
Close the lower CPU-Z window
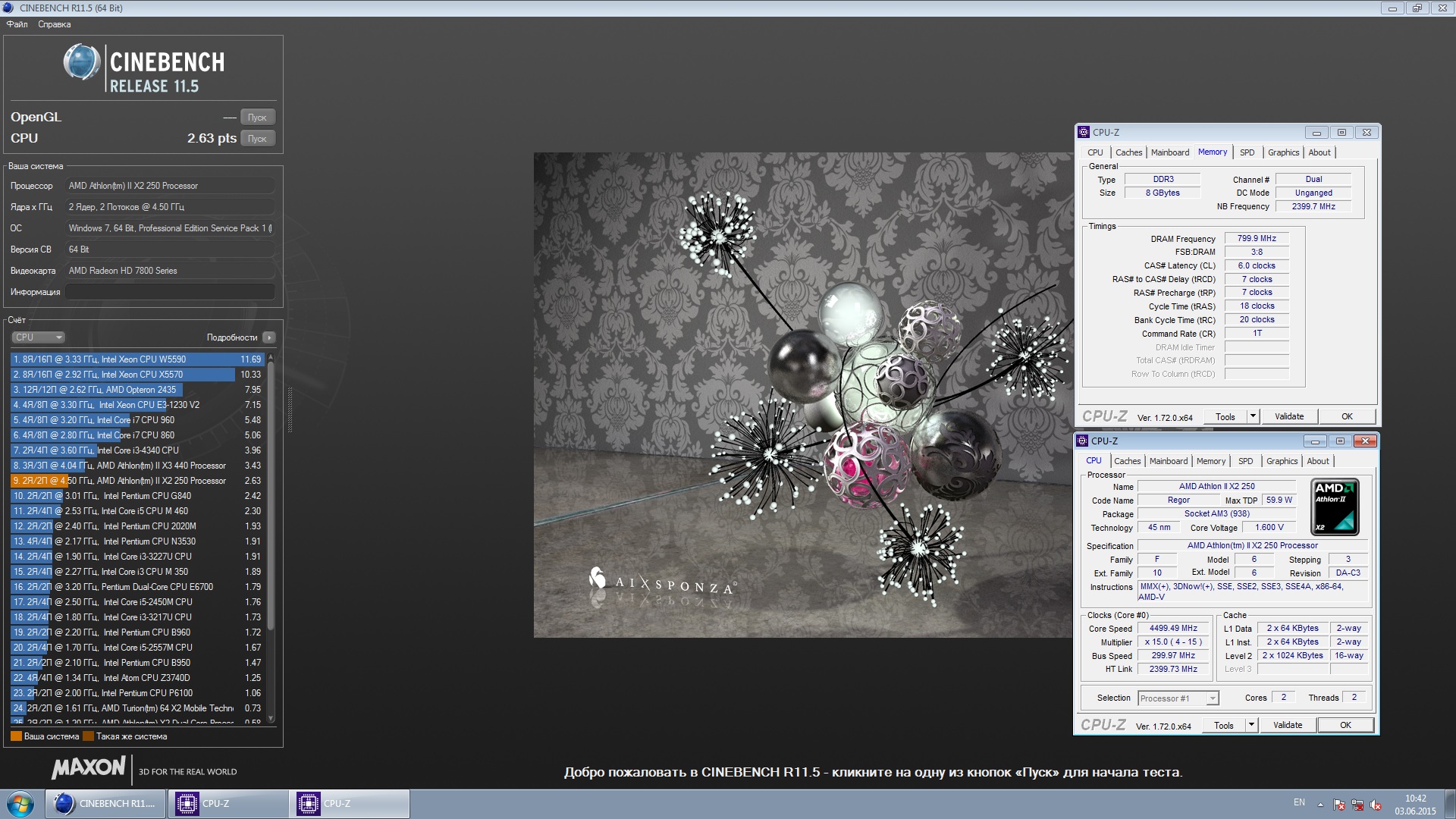click(x=1365, y=441)
